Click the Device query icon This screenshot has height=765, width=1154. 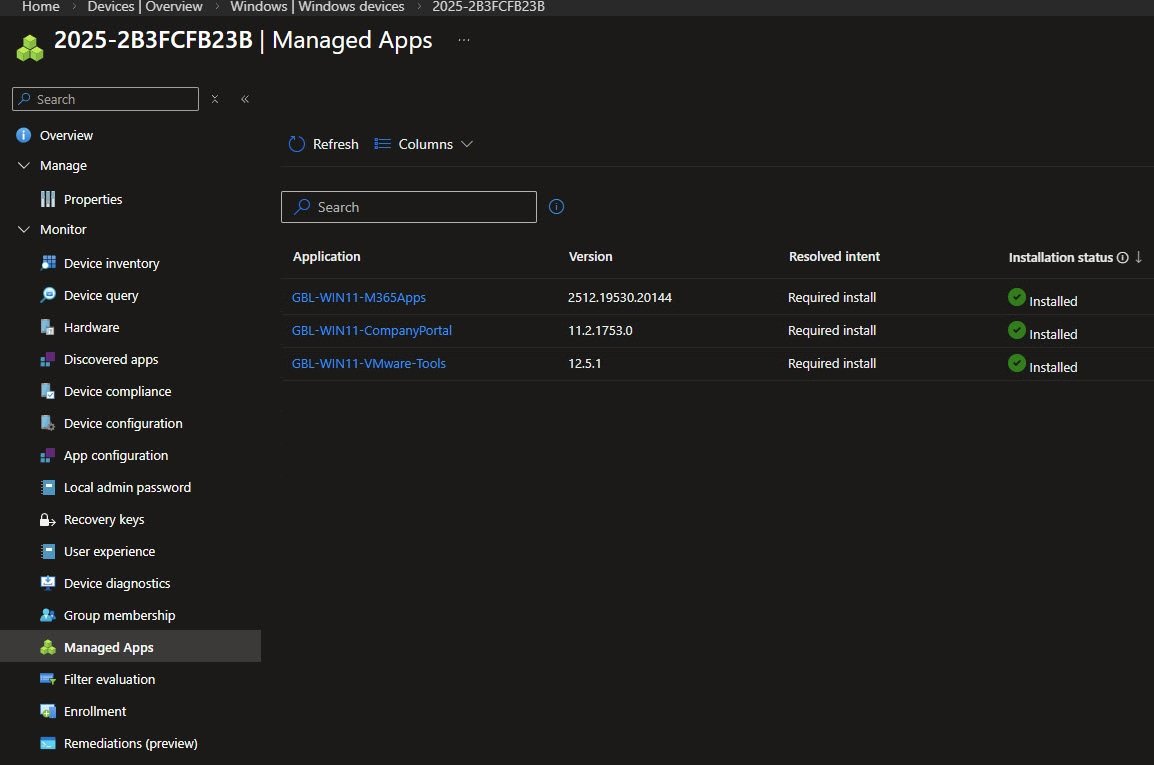(x=48, y=295)
